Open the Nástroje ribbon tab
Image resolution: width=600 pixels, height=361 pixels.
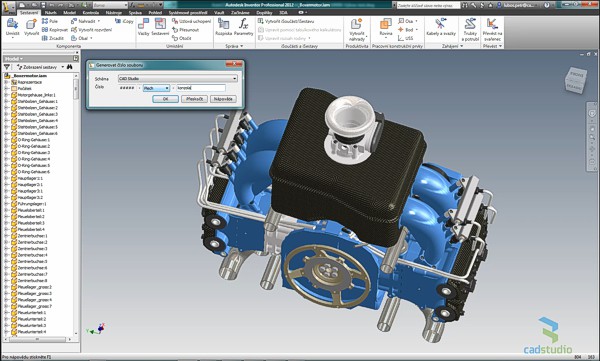tap(114, 13)
